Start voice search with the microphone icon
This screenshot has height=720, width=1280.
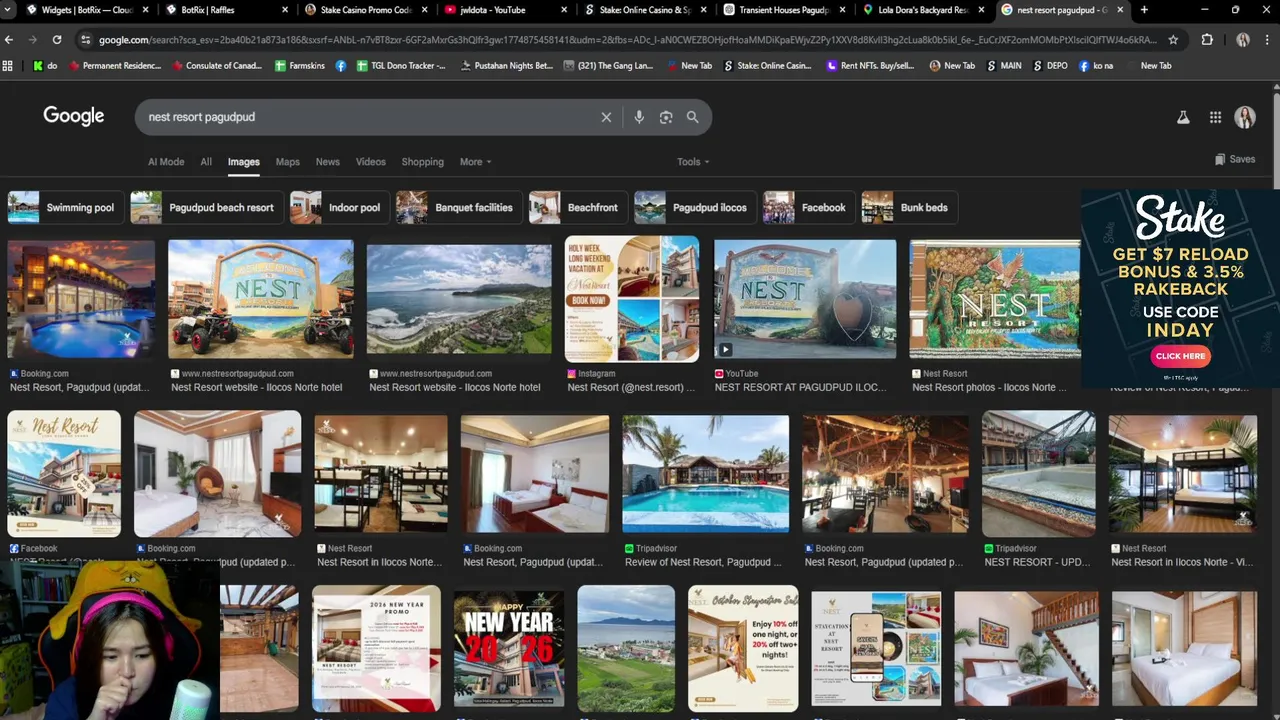pos(639,117)
